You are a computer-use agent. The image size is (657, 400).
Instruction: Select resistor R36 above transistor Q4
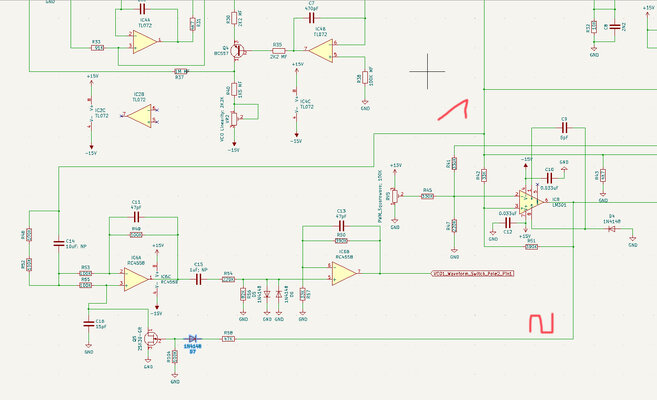click(x=234, y=18)
